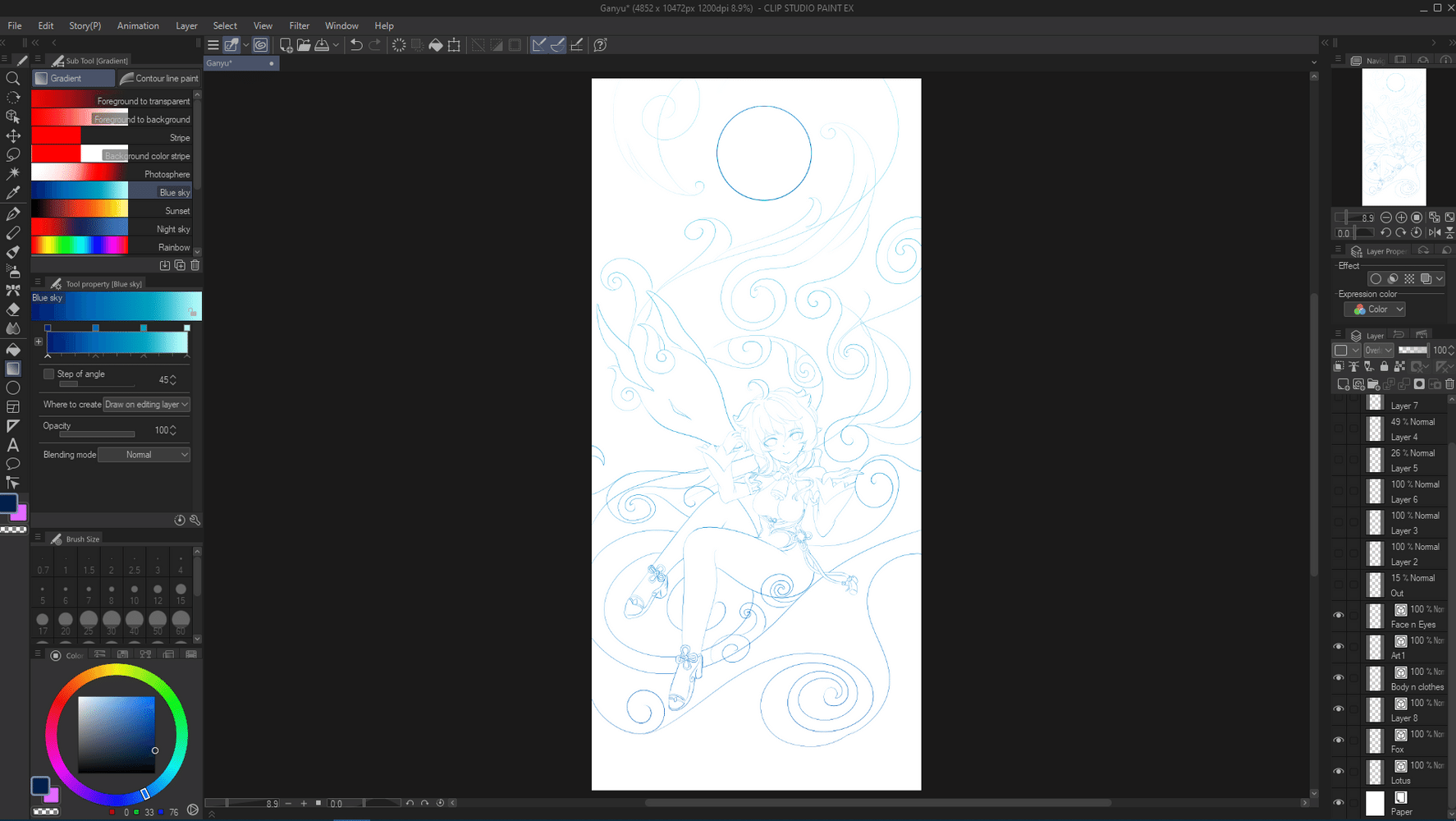The height and width of the screenshot is (821, 1456).
Task: Switch to Contour line paint tab
Action: click(x=159, y=79)
